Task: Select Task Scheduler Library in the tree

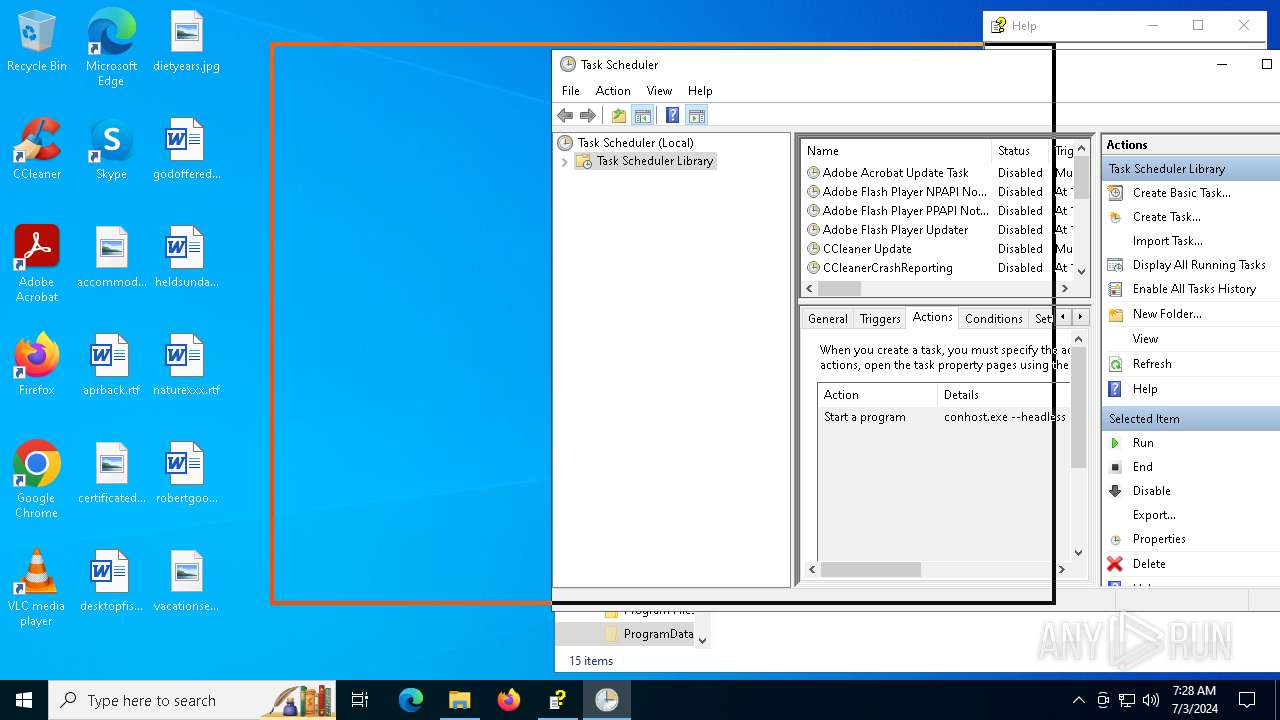Action: [655, 161]
